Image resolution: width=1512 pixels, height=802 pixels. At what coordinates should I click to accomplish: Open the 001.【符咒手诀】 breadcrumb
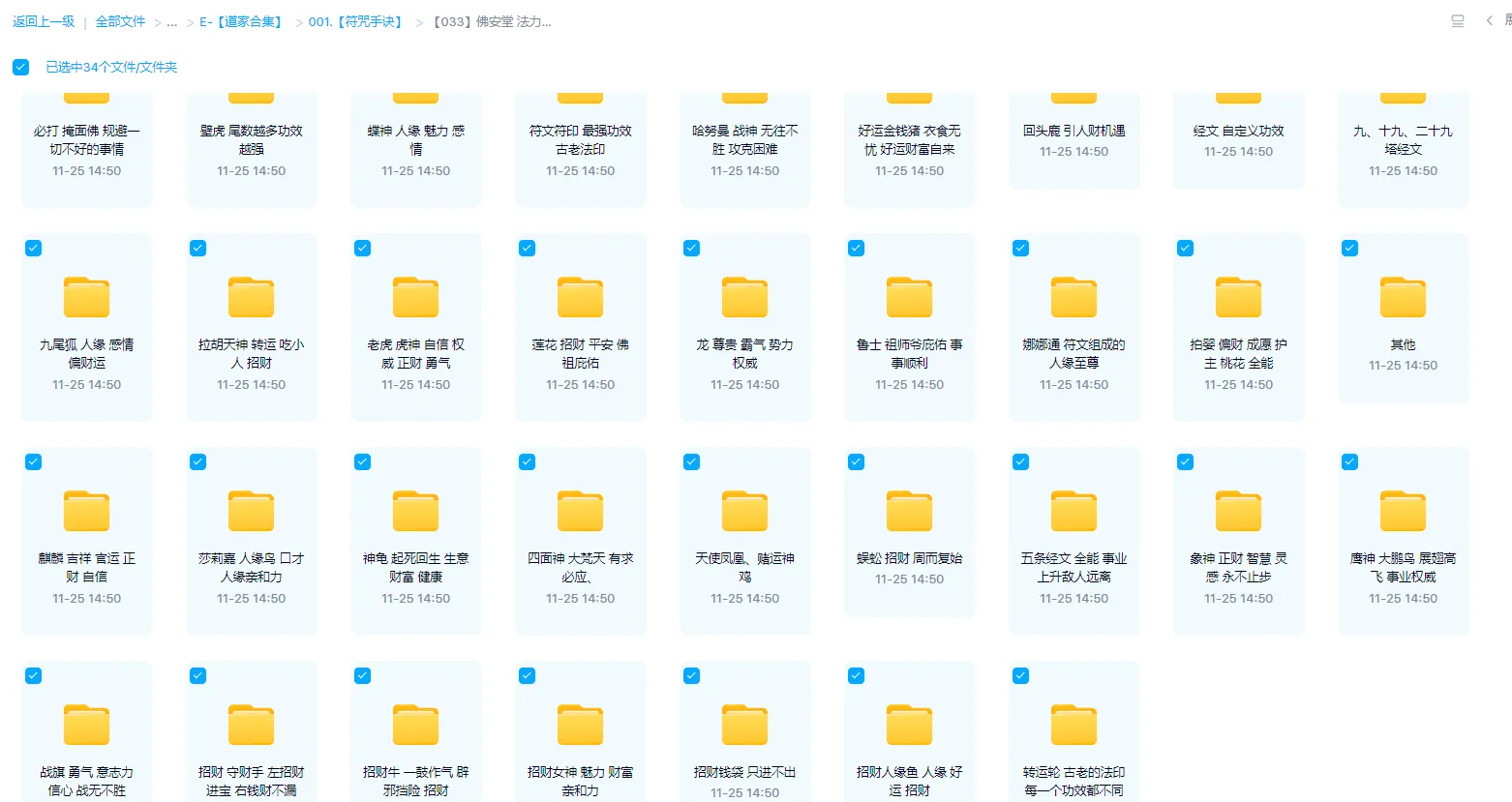click(356, 21)
